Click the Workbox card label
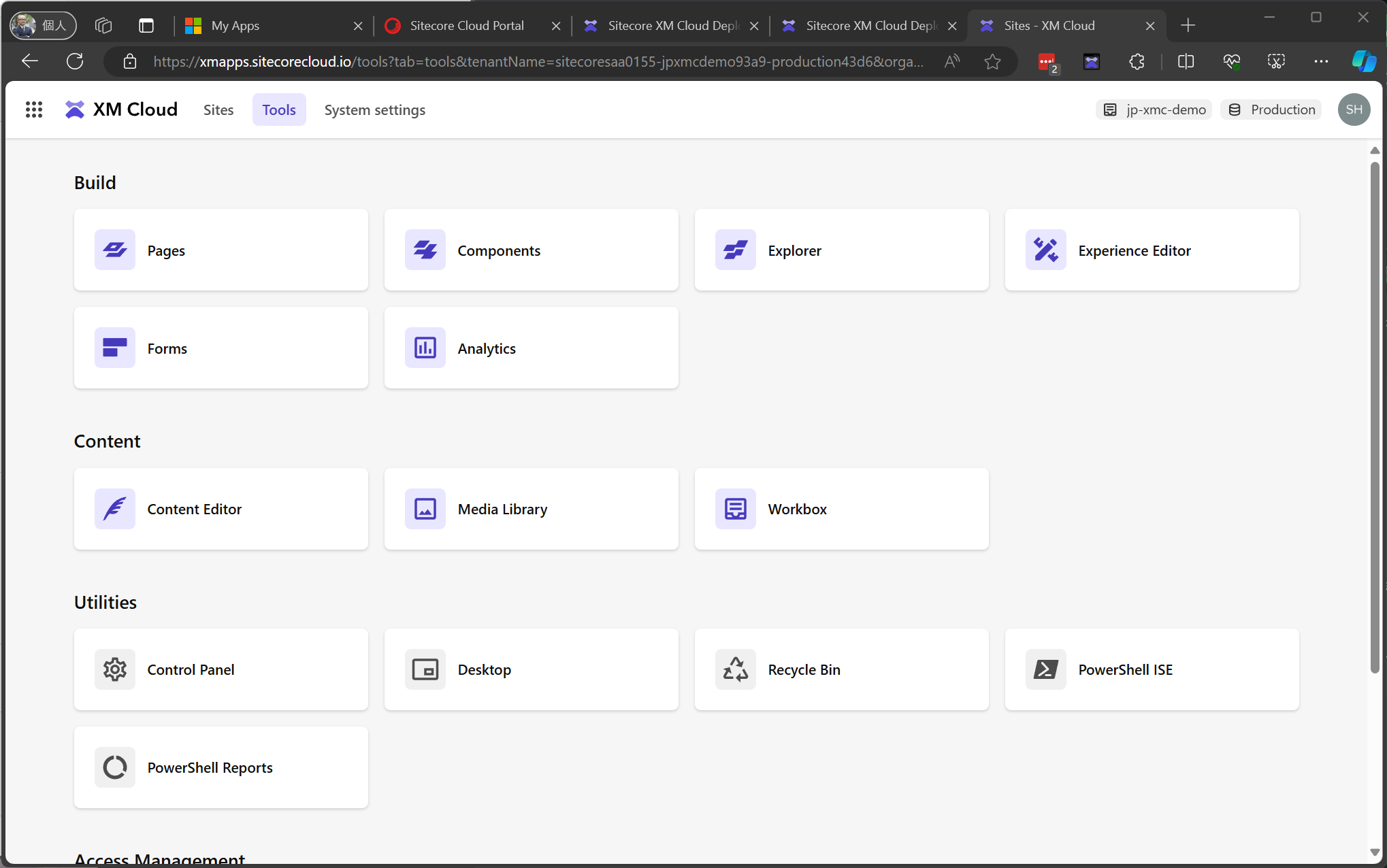Screen dimensions: 1387x868 [x=798, y=509]
